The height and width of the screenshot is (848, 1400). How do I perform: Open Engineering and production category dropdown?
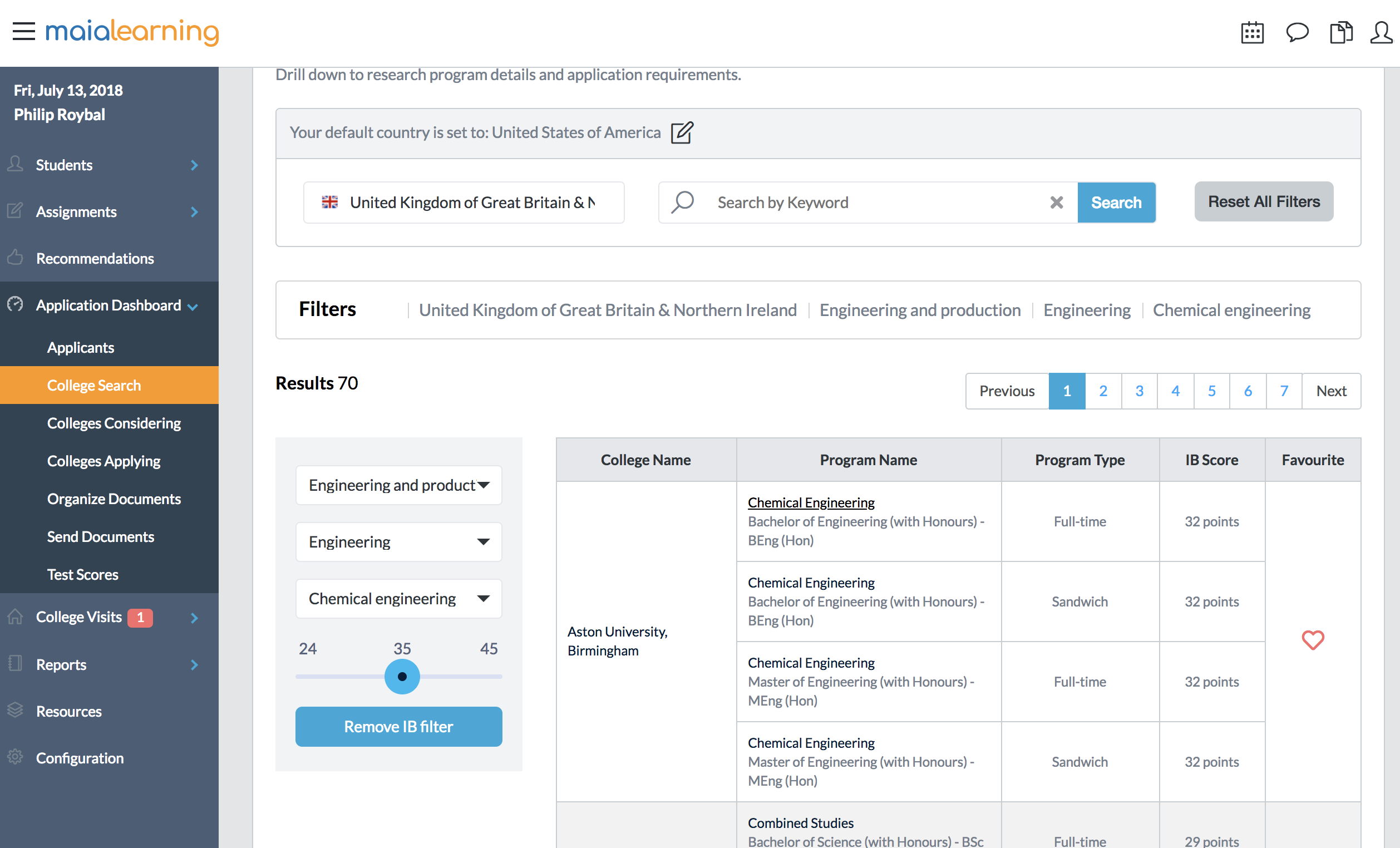click(x=399, y=485)
